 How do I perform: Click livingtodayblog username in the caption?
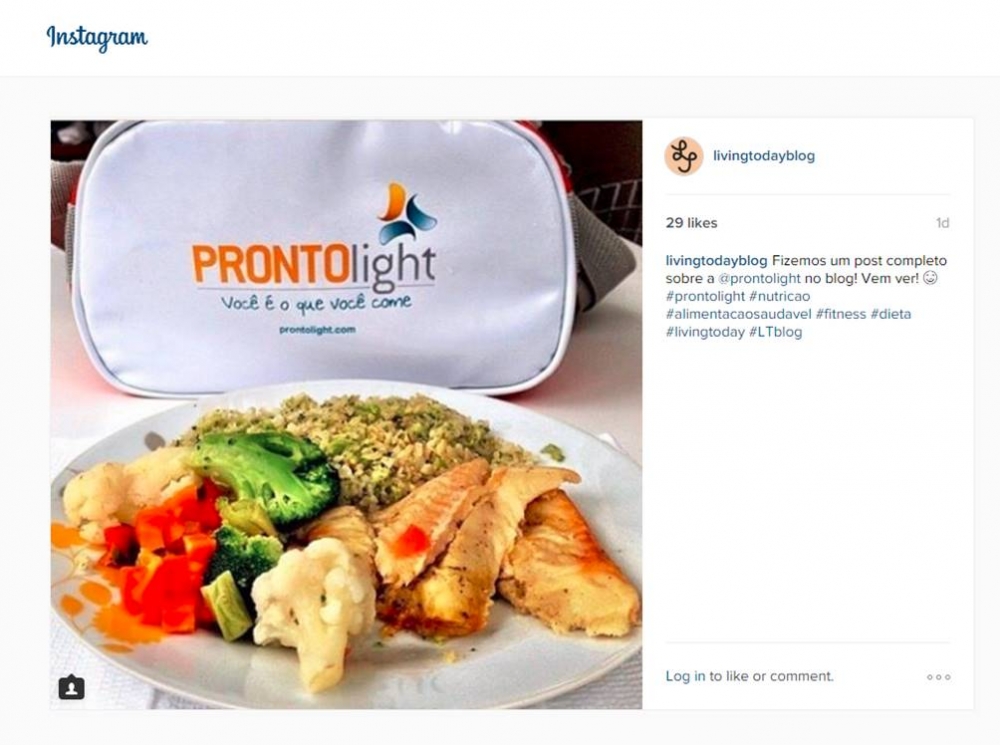pyautogui.click(x=716, y=260)
